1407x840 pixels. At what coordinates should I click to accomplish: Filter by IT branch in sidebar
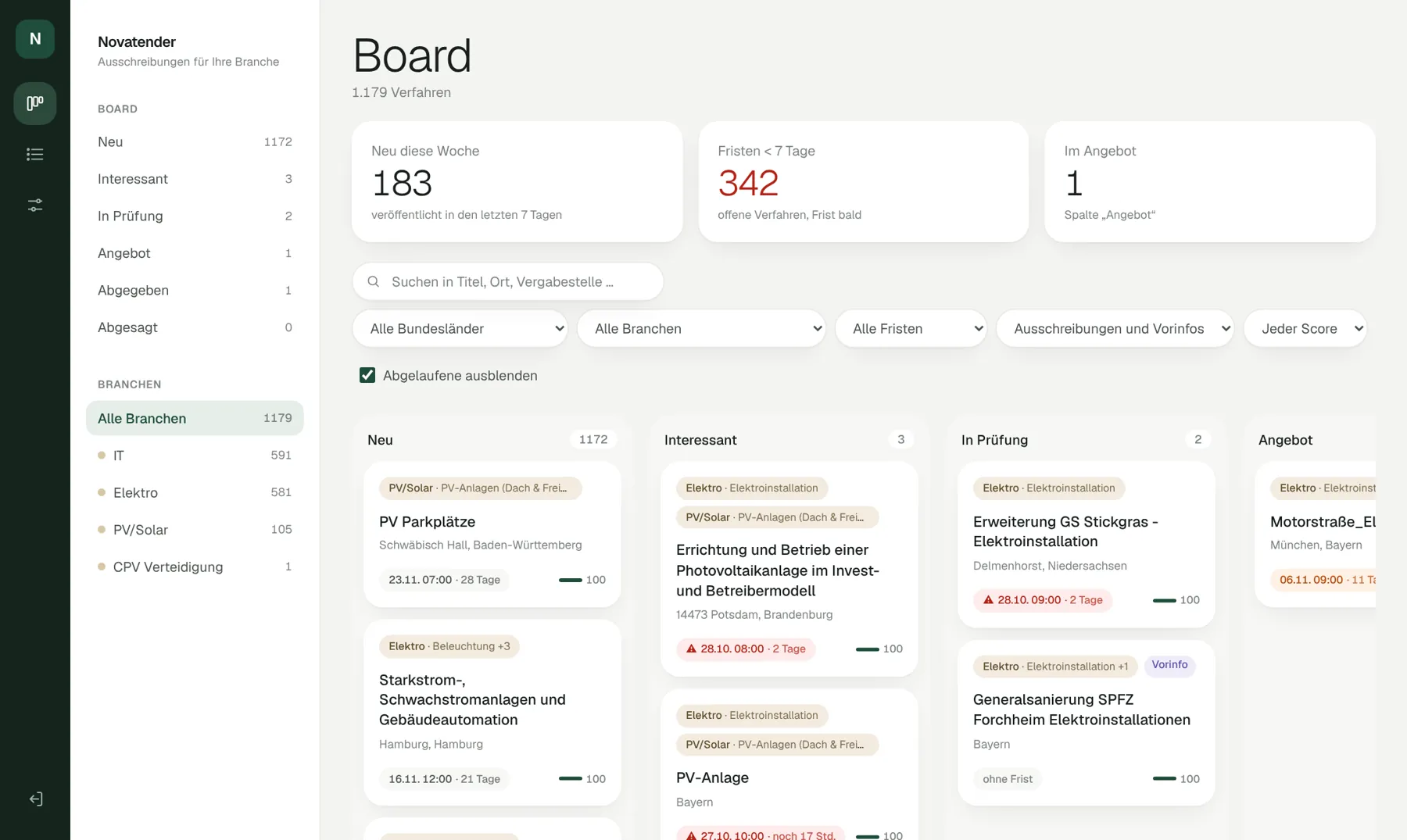tap(195, 456)
